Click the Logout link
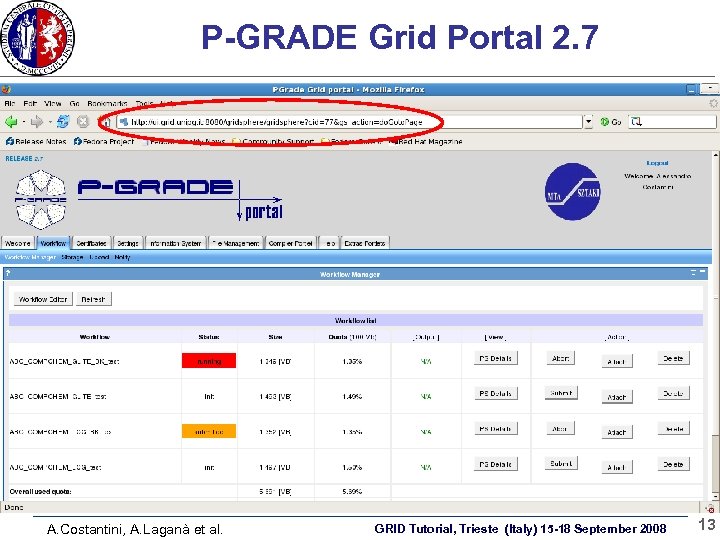Image resolution: width=720 pixels, height=540 pixels. tap(657, 163)
